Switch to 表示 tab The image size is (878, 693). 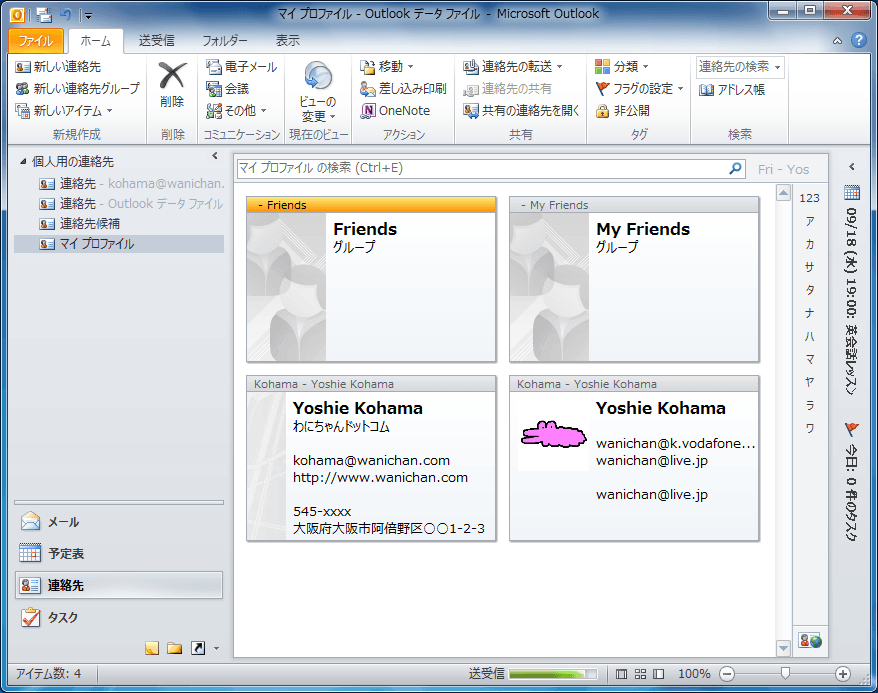pyautogui.click(x=287, y=41)
